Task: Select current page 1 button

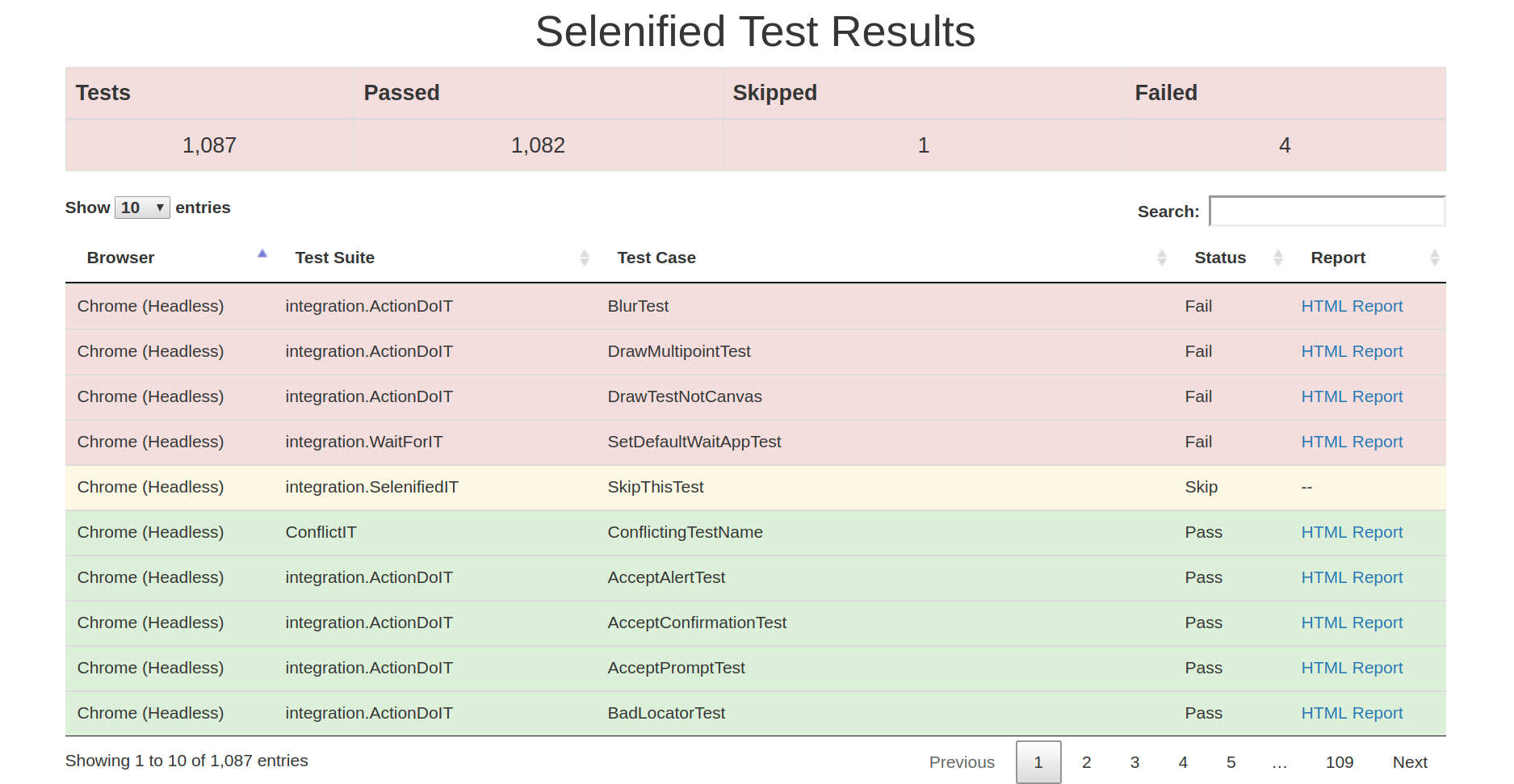Action: click(1038, 762)
